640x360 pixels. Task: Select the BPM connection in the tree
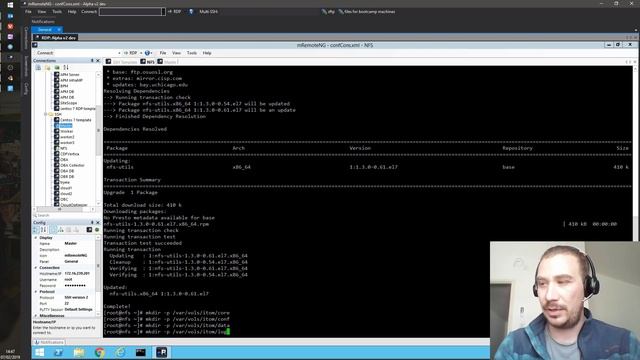coord(62,86)
